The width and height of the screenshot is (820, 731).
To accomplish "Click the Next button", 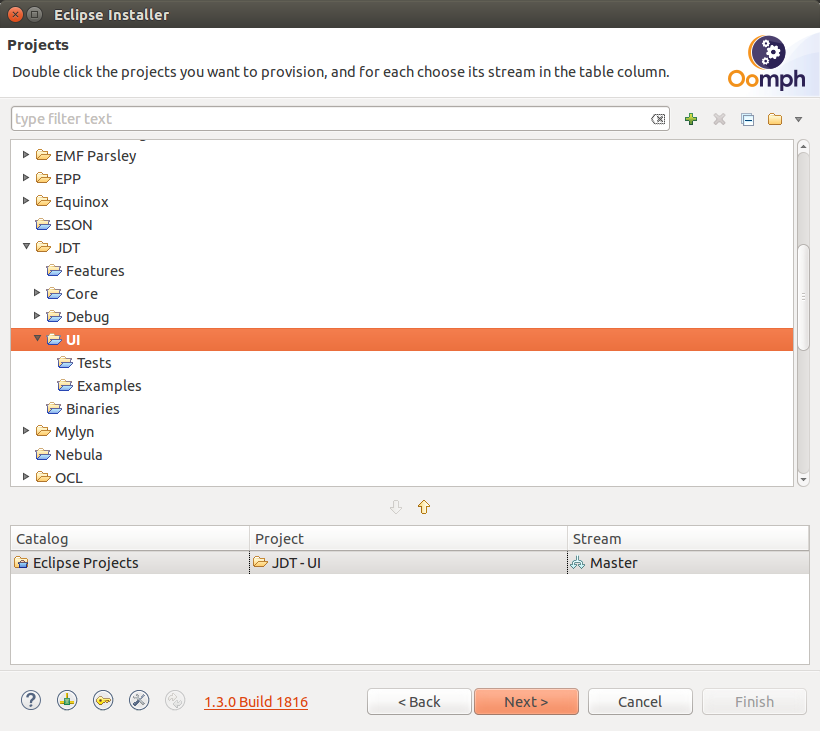I will [x=526, y=702].
